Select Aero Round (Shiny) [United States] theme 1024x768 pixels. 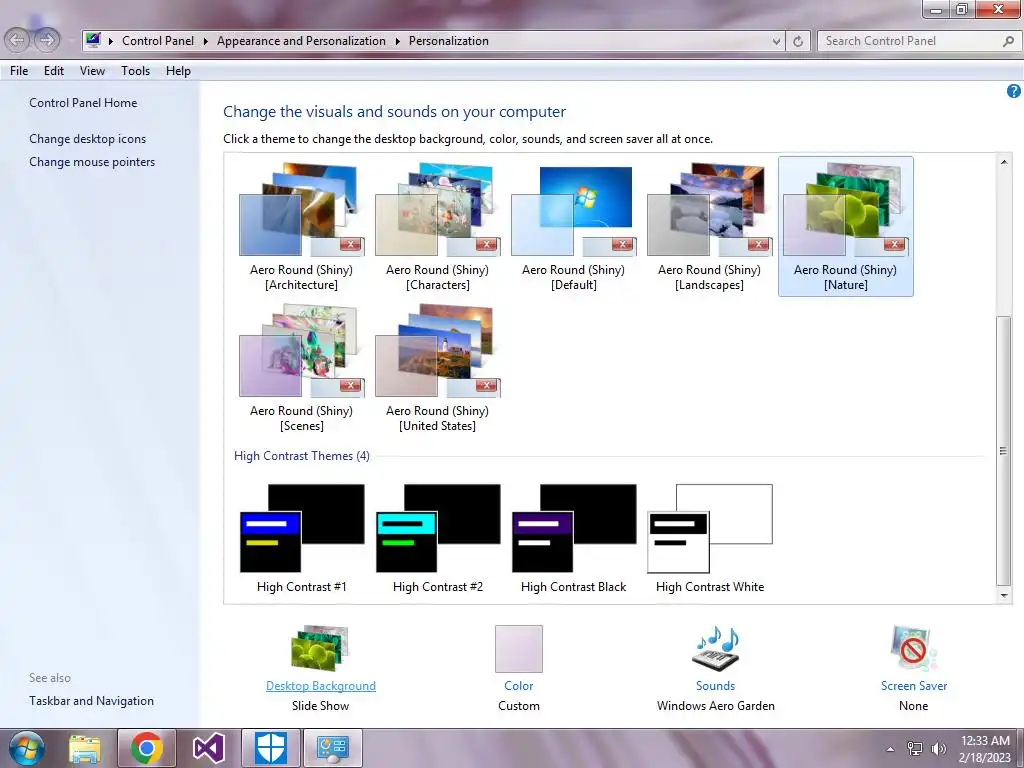tap(437, 368)
